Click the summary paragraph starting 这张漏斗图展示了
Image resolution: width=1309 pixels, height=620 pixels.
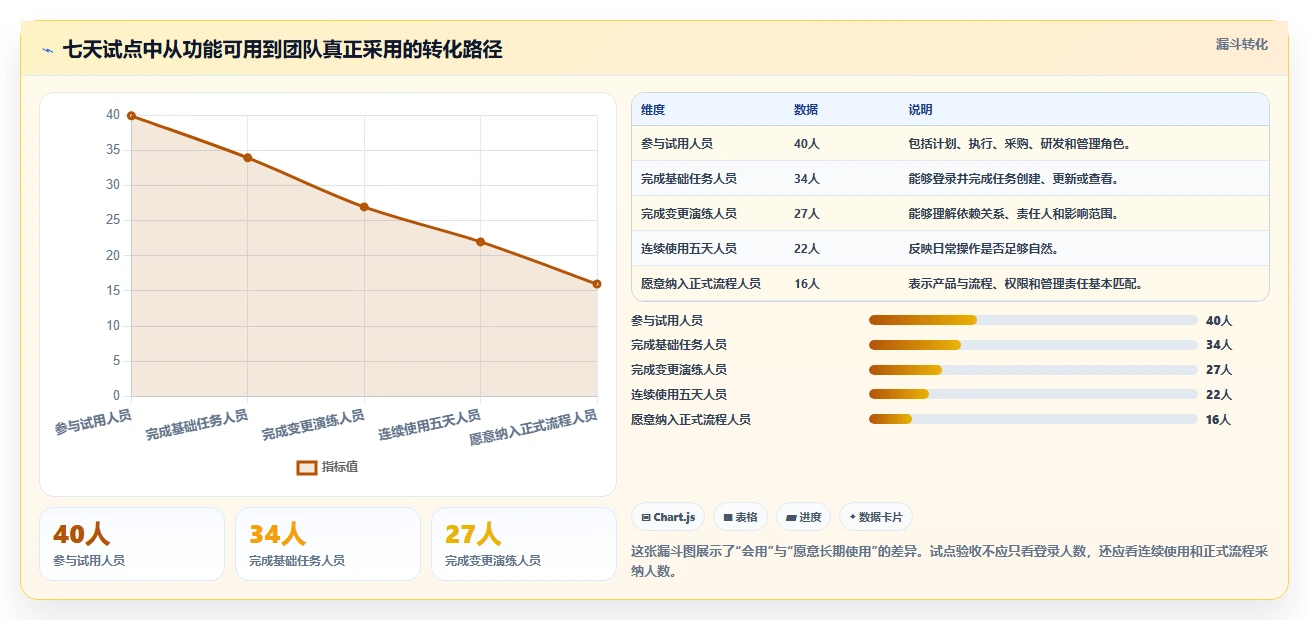tap(950, 562)
